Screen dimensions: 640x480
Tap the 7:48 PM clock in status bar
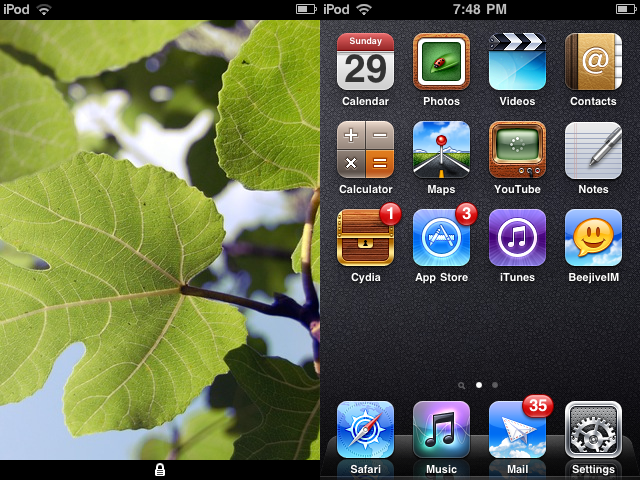tap(480, 9)
